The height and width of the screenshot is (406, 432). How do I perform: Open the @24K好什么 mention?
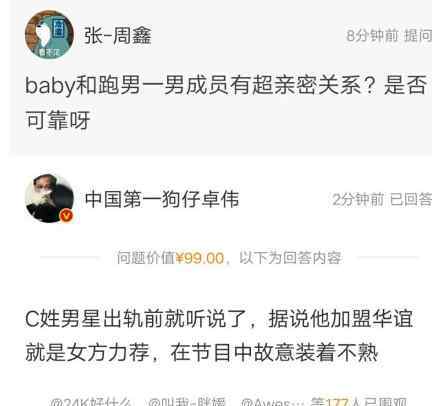(90, 402)
